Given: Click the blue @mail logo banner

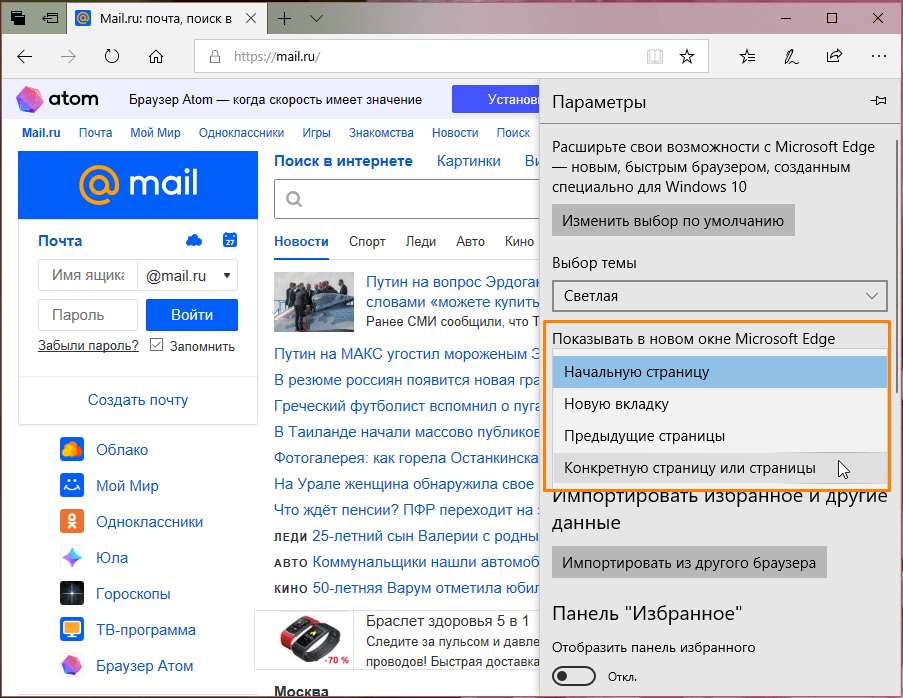Looking at the screenshot, I should pyautogui.click(x=138, y=185).
